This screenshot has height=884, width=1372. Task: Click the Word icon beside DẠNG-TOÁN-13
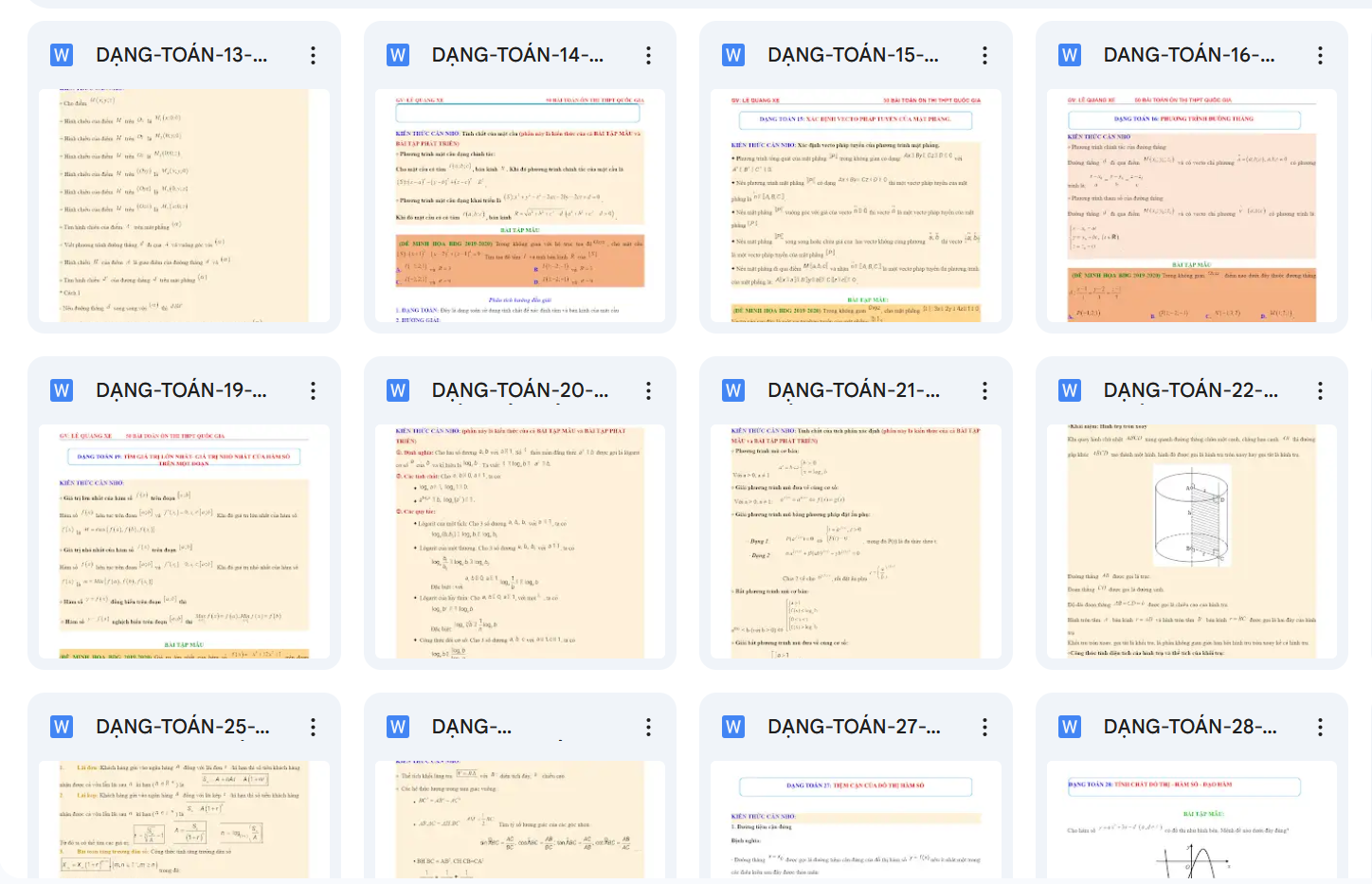[62, 55]
